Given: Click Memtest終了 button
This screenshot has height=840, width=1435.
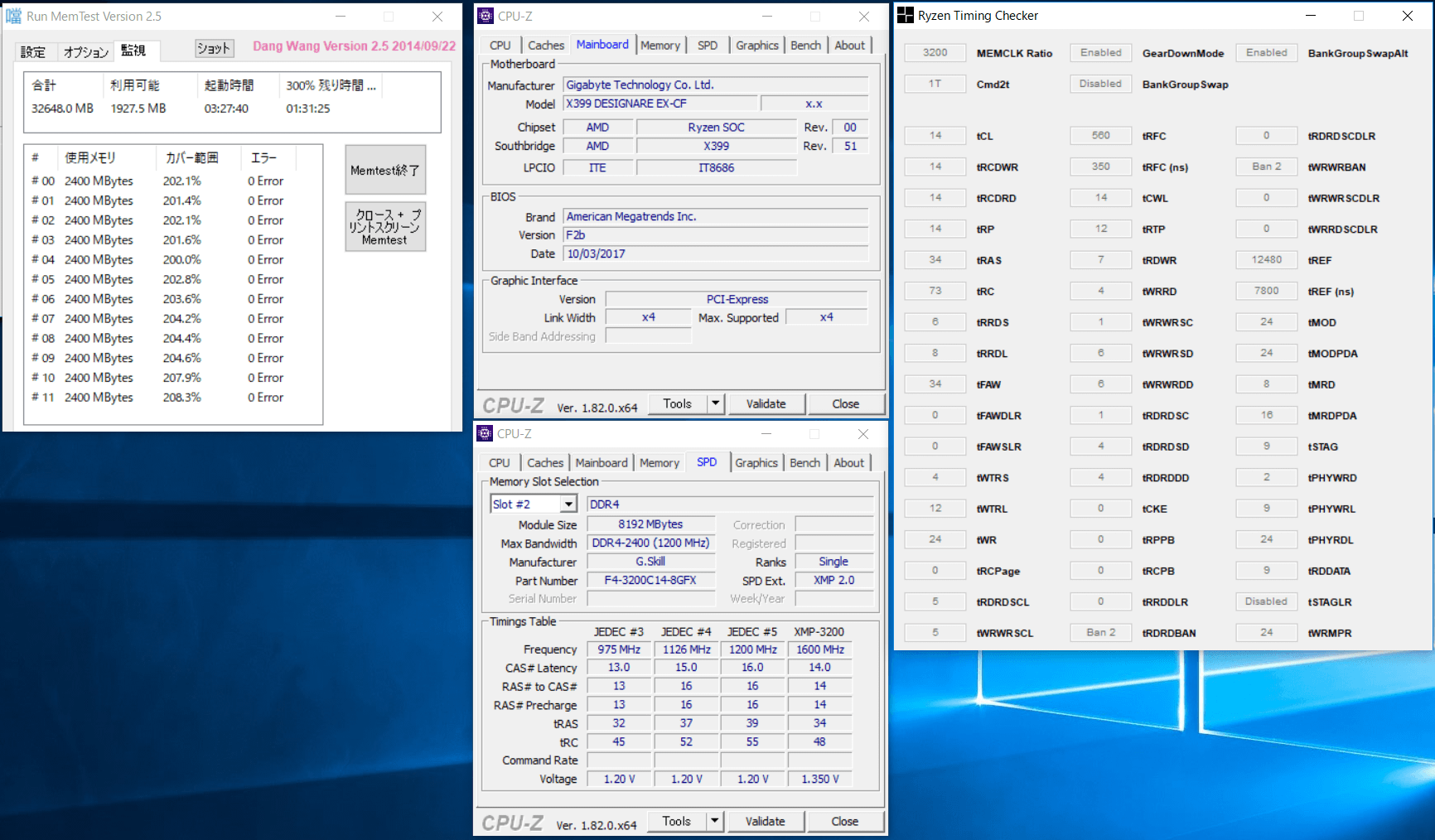Looking at the screenshot, I should point(385,170).
